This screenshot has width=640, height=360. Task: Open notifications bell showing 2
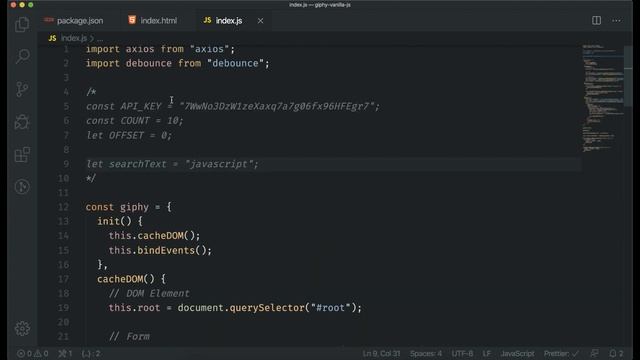[x=616, y=353]
